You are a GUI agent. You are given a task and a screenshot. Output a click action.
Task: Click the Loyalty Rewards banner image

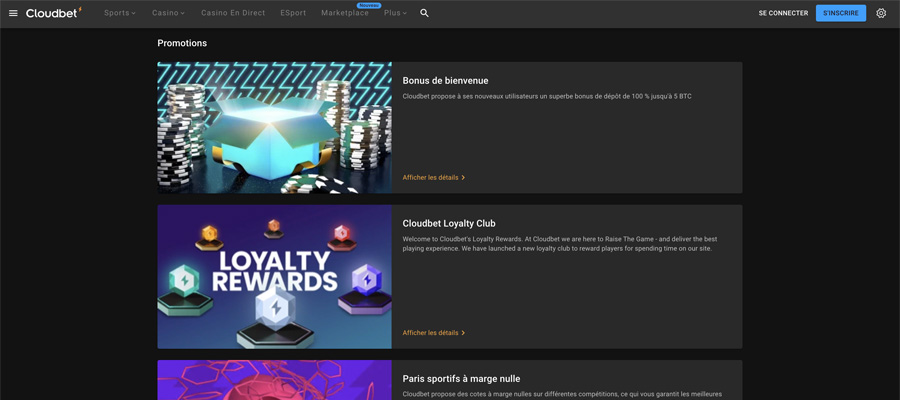click(x=274, y=277)
